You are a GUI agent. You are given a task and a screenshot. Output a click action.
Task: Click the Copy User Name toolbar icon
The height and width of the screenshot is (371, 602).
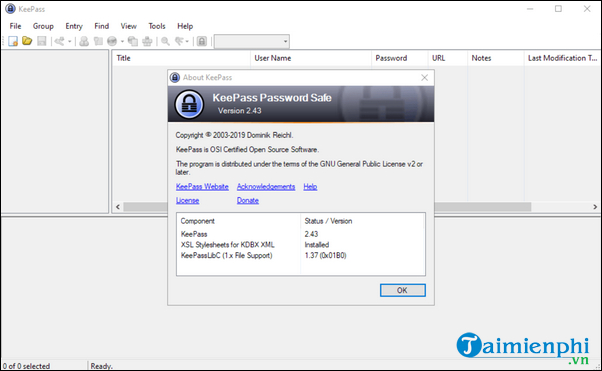pos(84,41)
